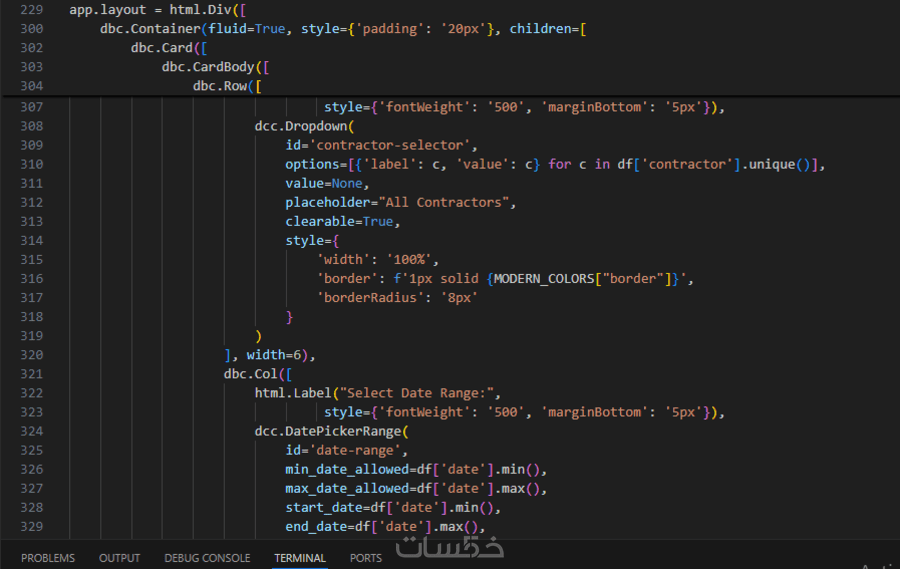900x569 pixels.
Task: Click dbc.Col([ on line 321
Action: click(258, 374)
